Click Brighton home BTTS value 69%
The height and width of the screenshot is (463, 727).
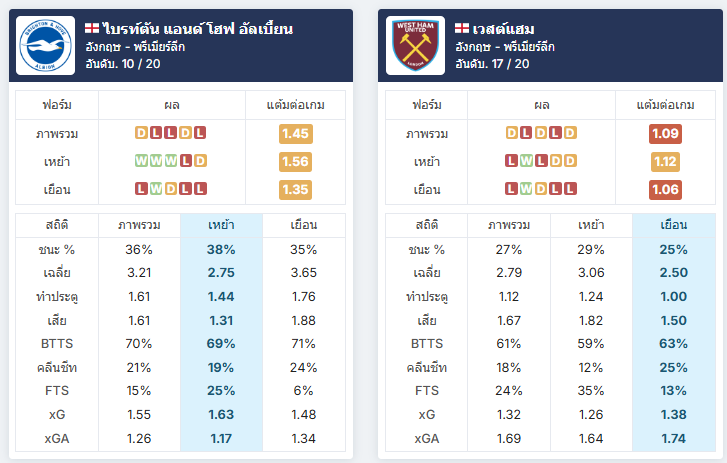point(221,344)
